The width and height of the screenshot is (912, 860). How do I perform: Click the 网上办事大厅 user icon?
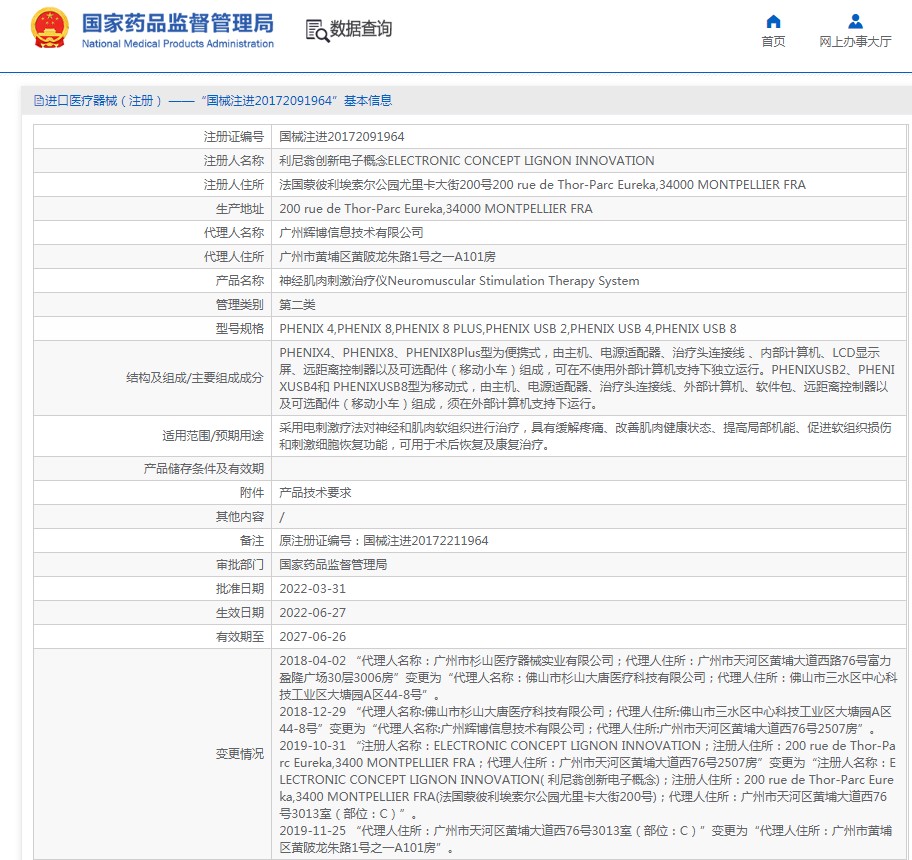point(855,22)
